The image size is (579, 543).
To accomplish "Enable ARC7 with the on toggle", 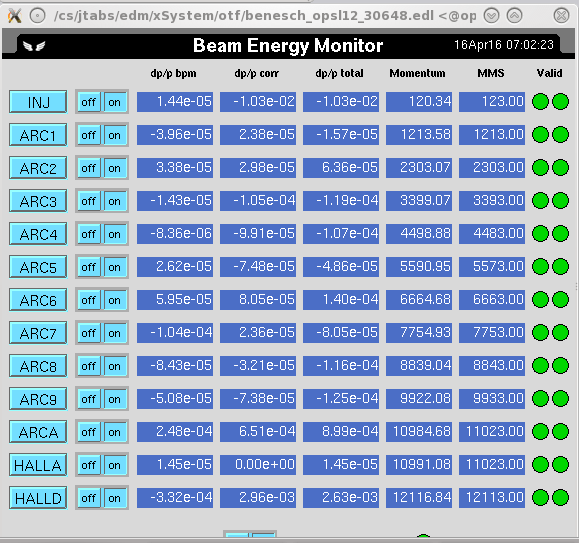I will 115,333.
